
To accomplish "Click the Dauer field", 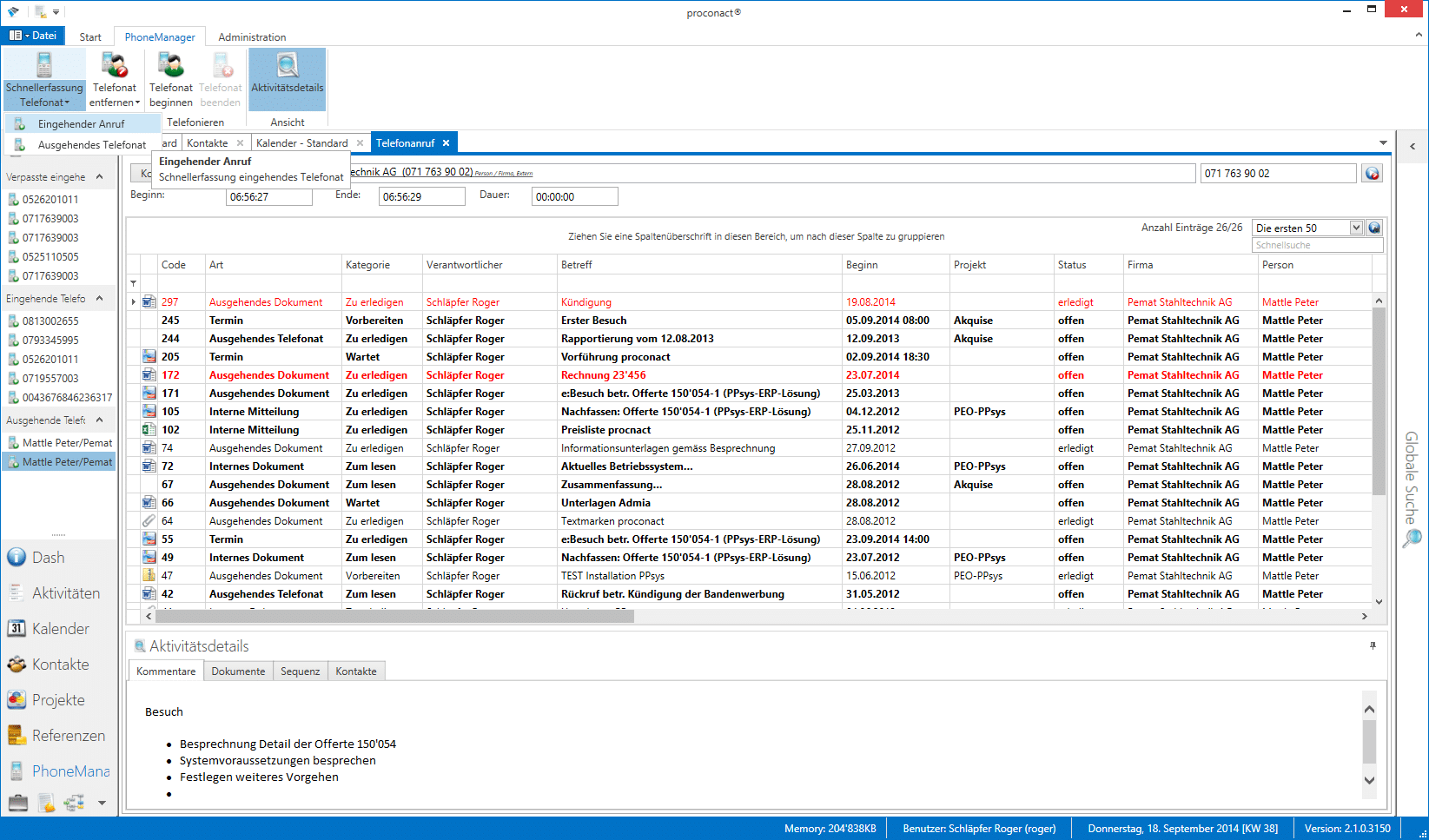I will (574, 197).
